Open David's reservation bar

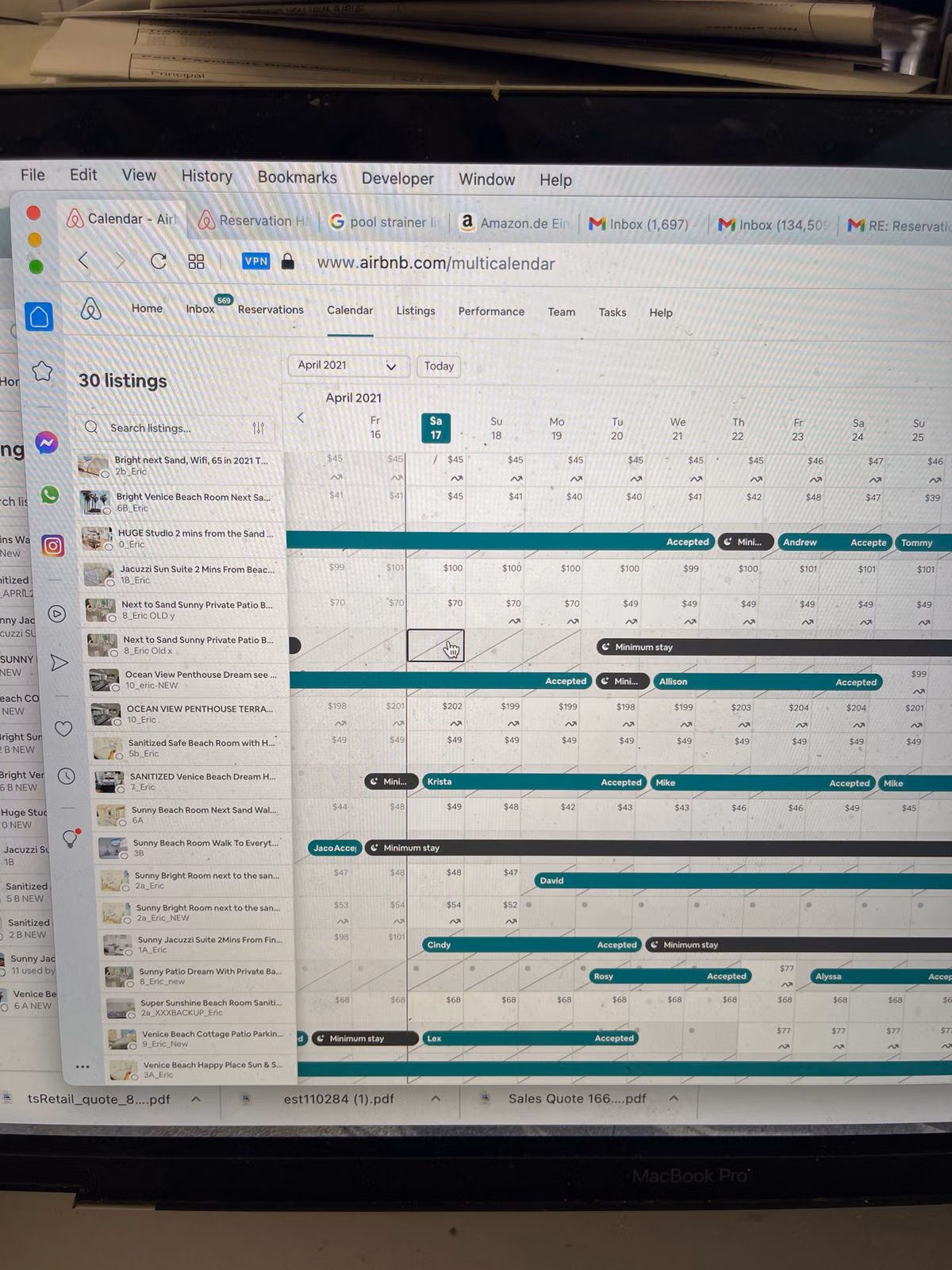click(x=743, y=880)
